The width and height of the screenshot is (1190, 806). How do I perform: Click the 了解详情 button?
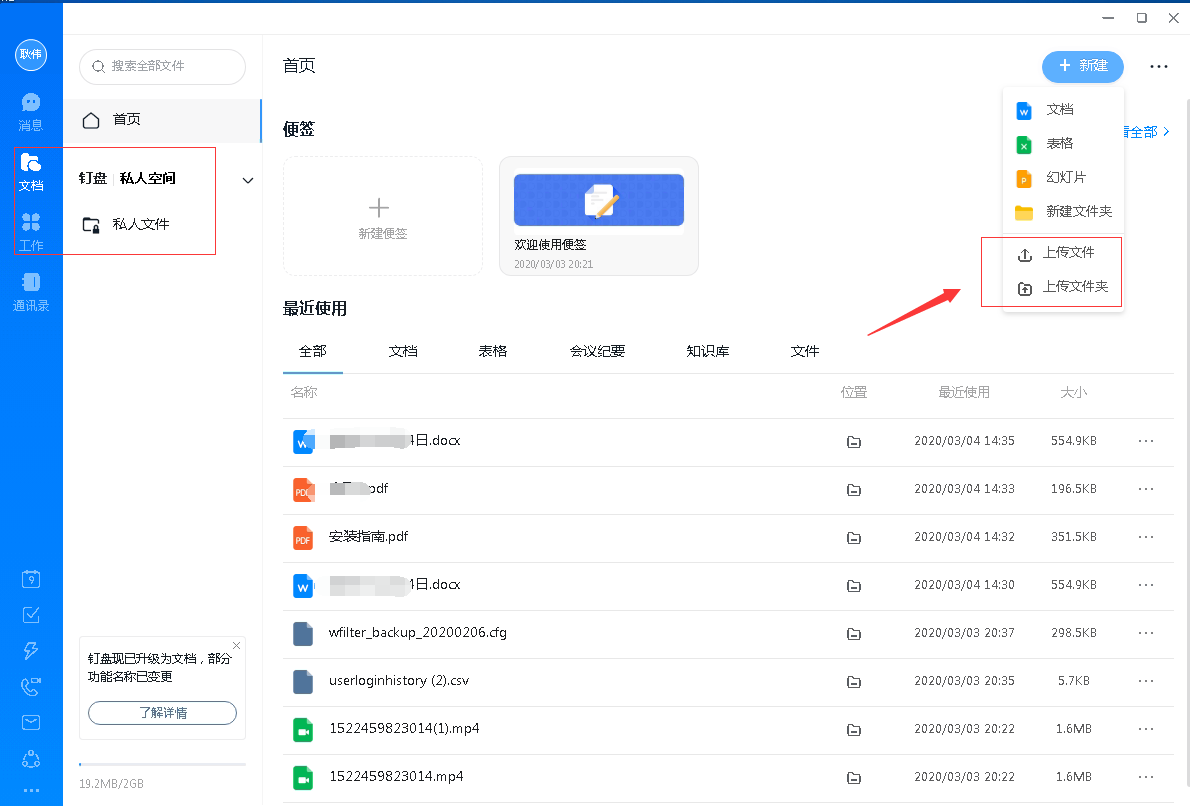(162, 713)
